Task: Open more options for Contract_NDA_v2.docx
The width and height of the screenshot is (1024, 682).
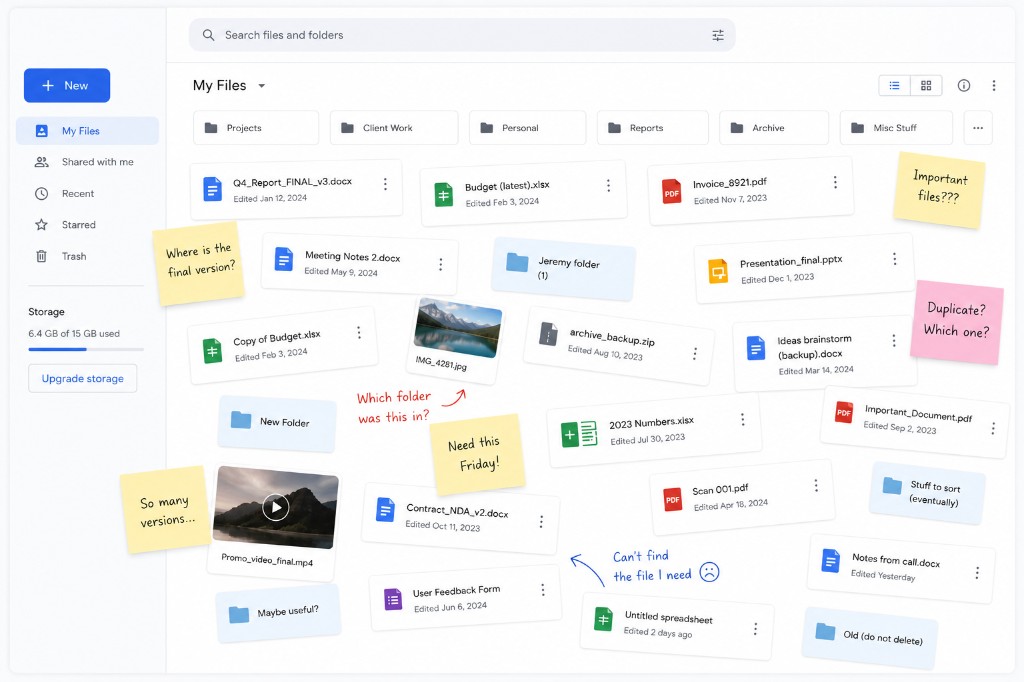Action: (x=541, y=521)
